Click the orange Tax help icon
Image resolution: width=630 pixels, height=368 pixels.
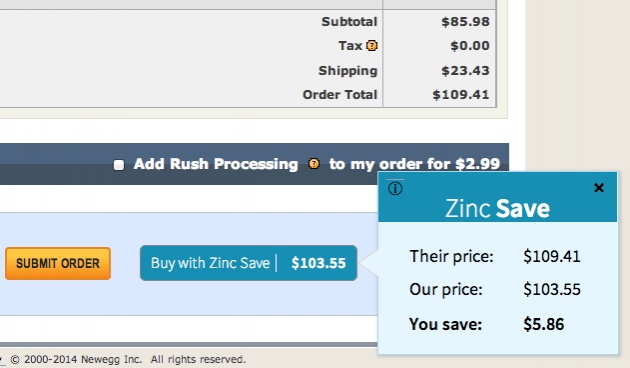(x=372, y=45)
